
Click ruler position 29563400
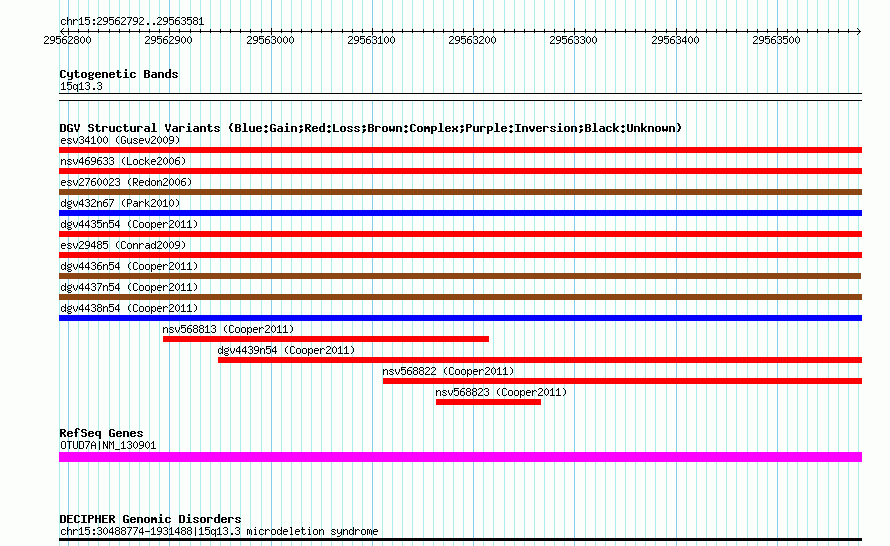click(x=675, y=40)
